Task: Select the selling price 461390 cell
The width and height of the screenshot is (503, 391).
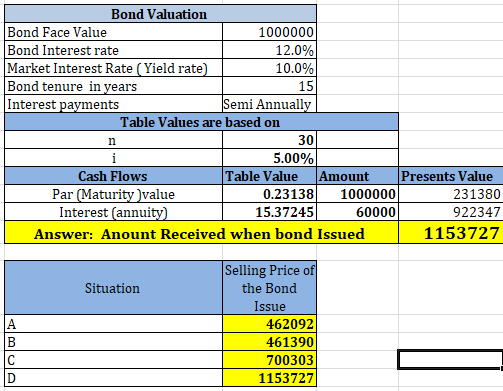Action: 269,342
